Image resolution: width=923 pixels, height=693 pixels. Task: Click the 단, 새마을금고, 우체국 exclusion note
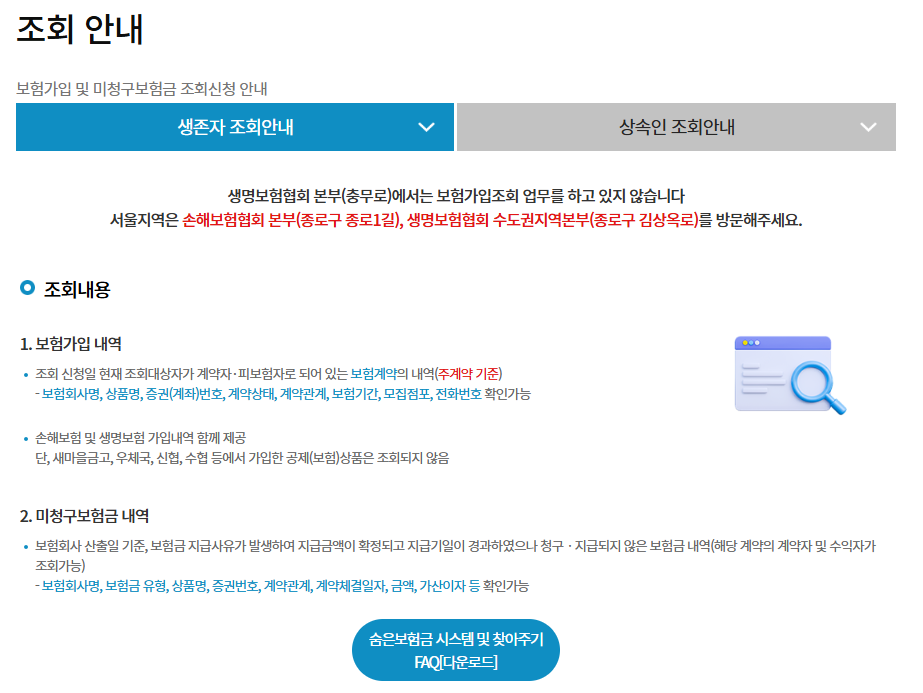(x=241, y=458)
